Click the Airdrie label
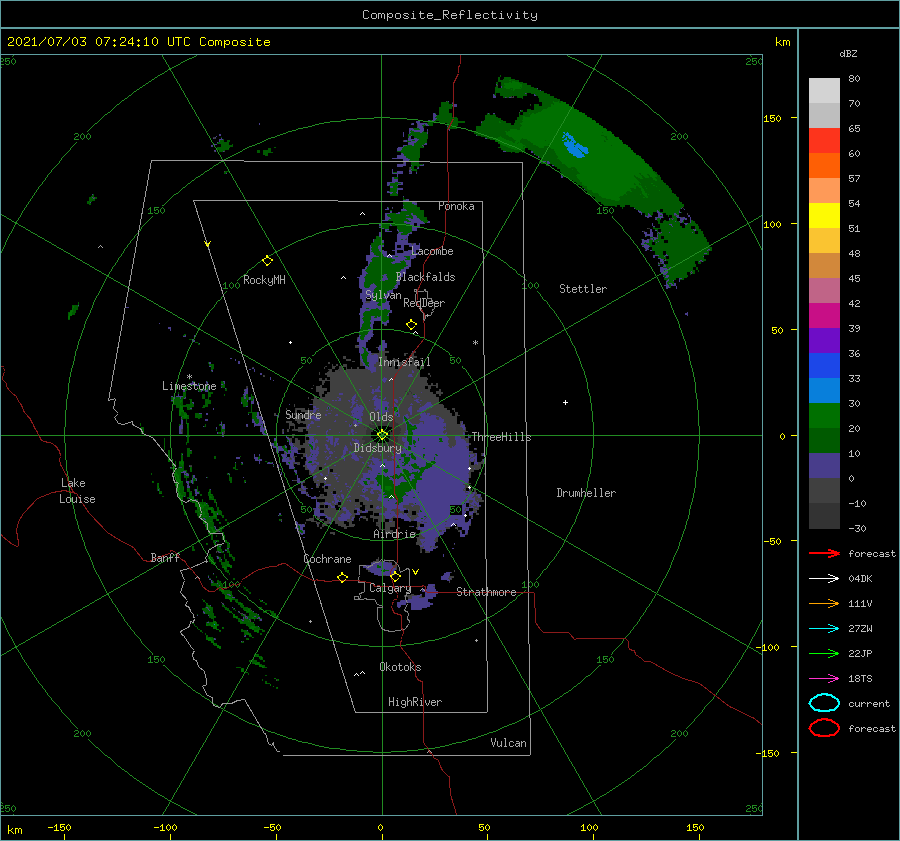This screenshot has width=900, height=841. tap(394, 534)
